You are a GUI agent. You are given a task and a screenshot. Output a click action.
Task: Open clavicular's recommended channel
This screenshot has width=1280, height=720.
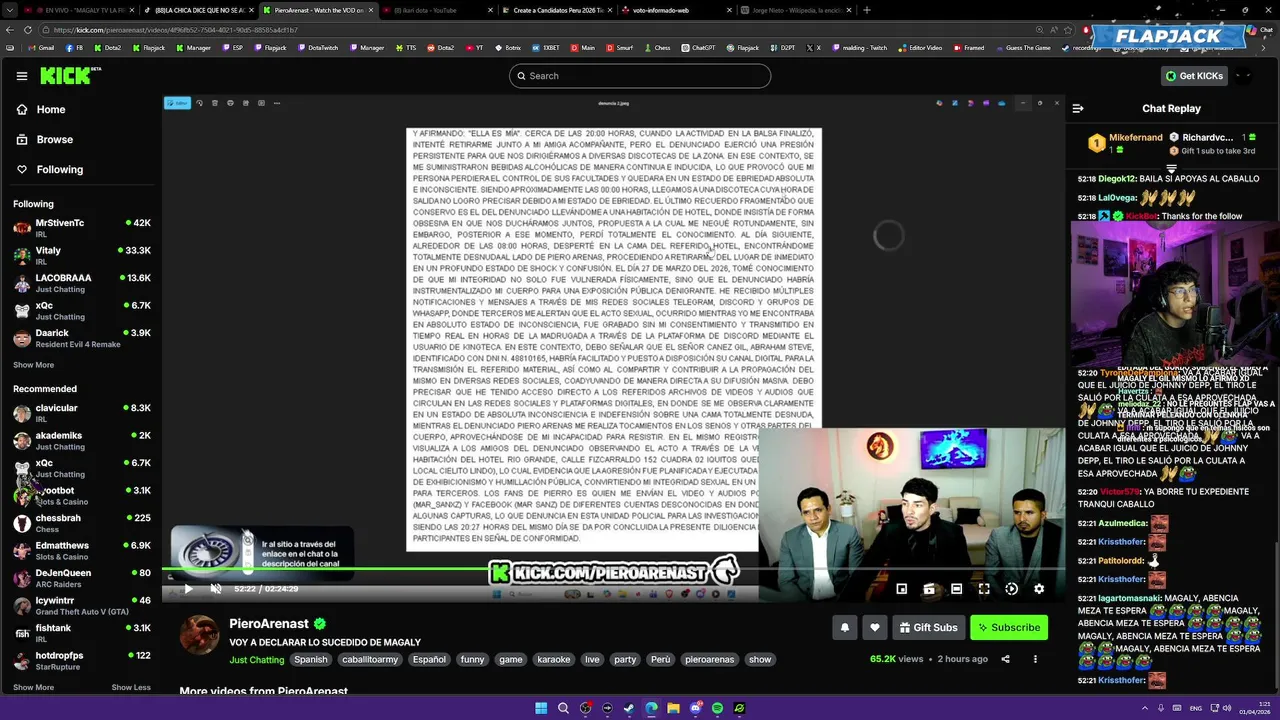pyautogui.click(x=80, y=413)
